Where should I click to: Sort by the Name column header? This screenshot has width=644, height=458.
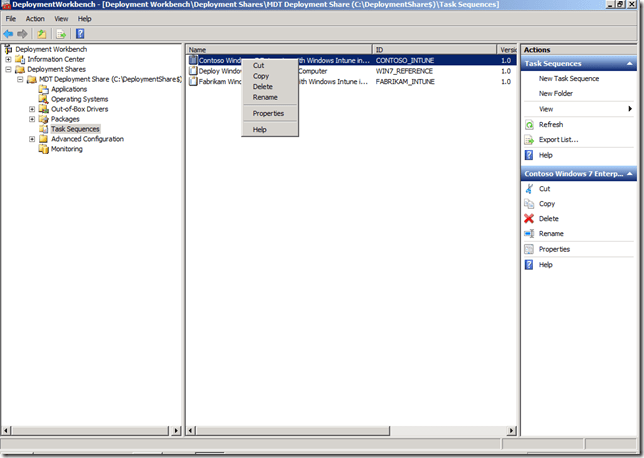[x=279, y=50]
